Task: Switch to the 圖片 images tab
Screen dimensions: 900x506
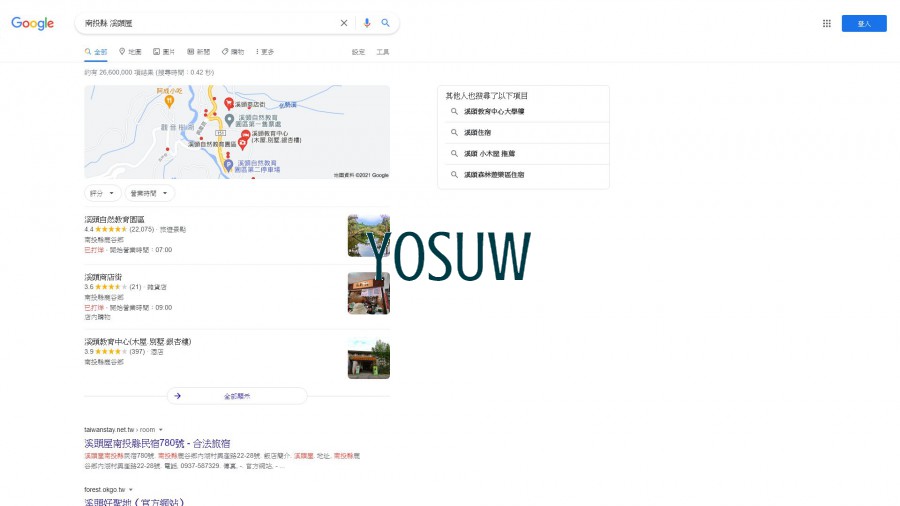Action: tap(164, 52)
